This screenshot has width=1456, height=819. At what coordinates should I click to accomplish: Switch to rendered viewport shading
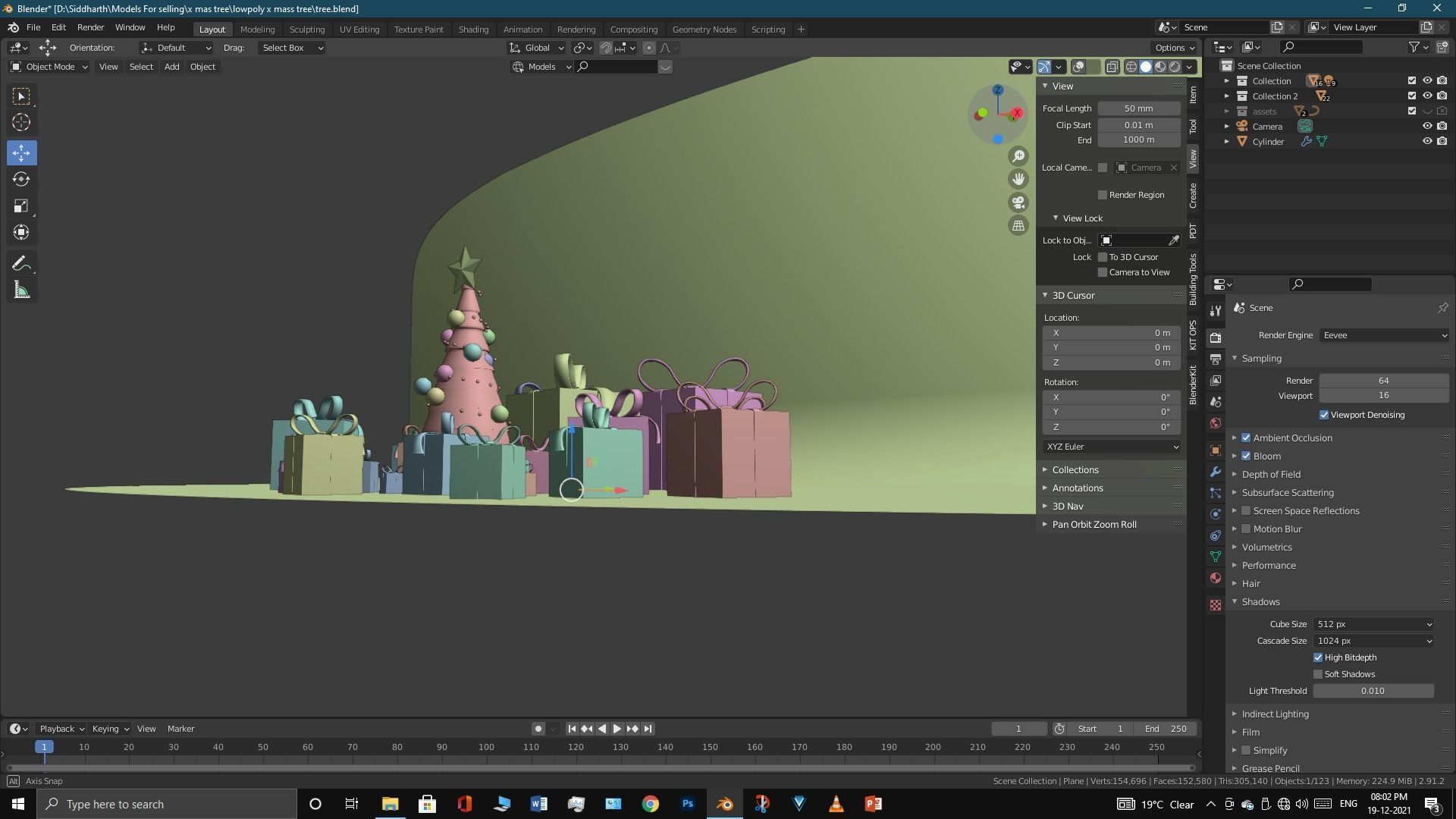[x=1175, y=67]
